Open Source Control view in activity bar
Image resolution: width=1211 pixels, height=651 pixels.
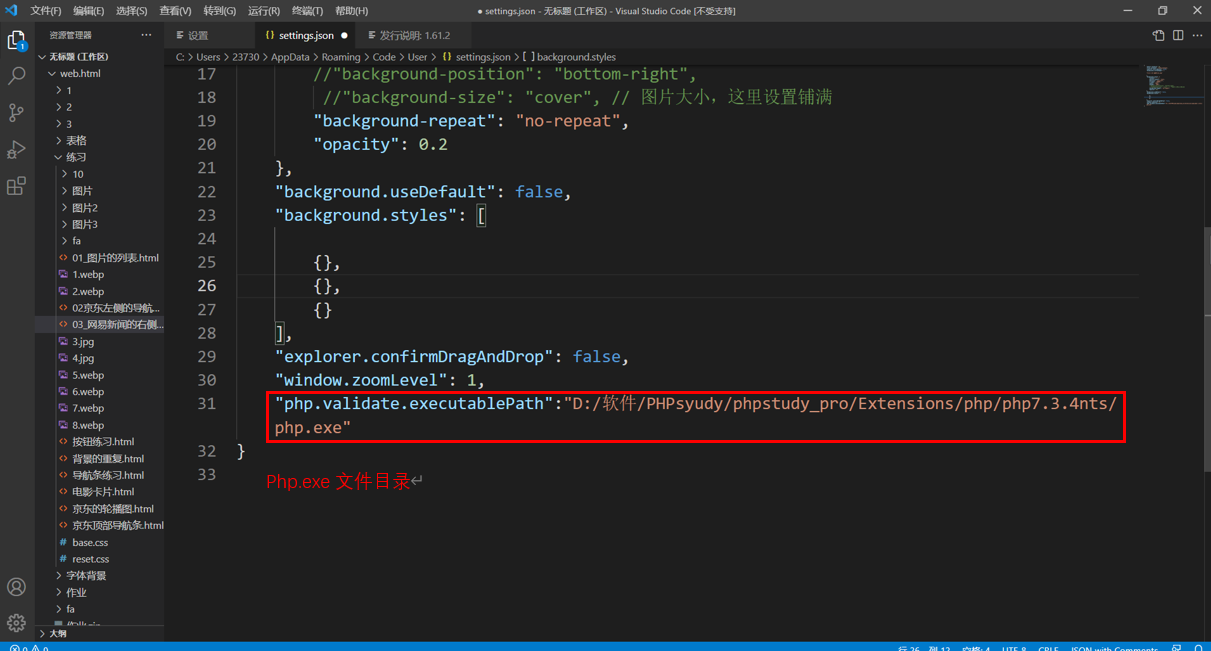coord(16,113)
